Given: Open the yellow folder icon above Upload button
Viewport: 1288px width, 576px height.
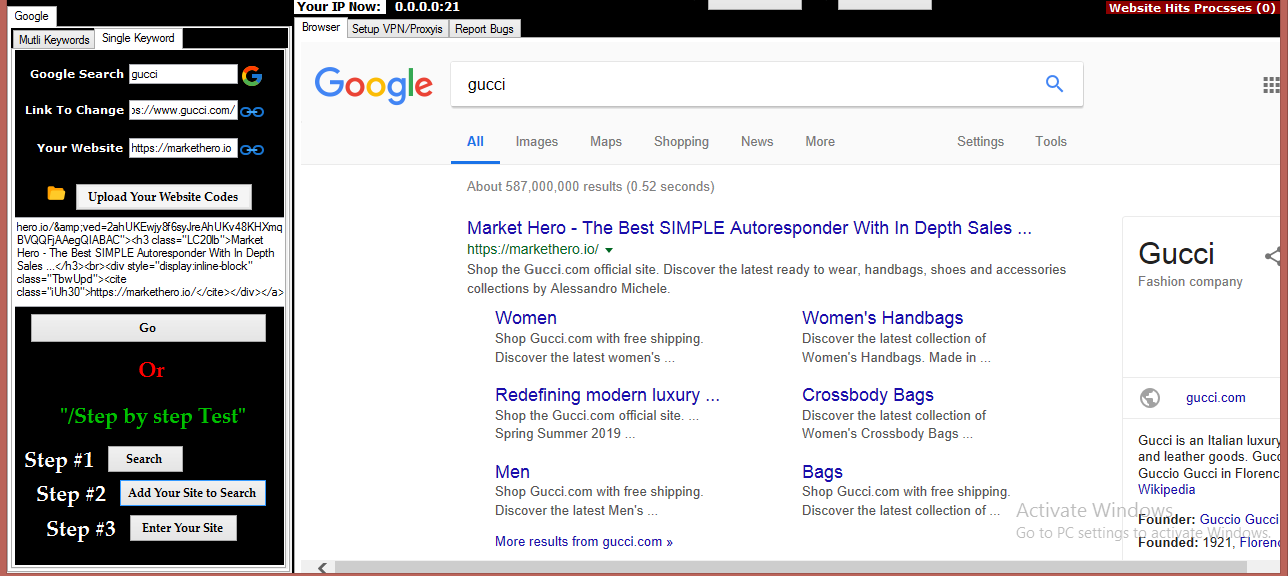Looking at the screenshot, I should (56, 195).
